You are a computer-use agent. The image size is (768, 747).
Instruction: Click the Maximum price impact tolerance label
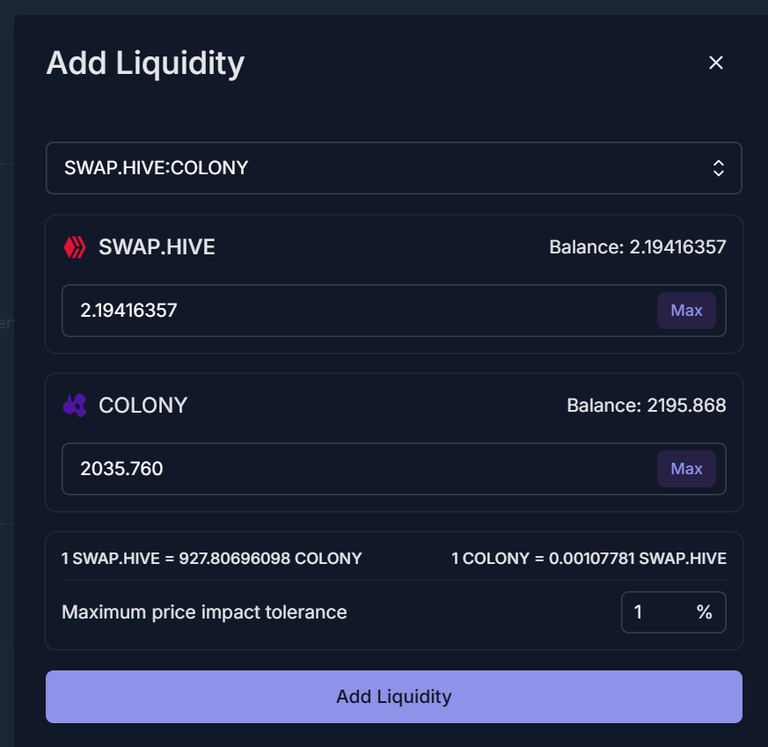pyautogui.click(x=204, y=612)
